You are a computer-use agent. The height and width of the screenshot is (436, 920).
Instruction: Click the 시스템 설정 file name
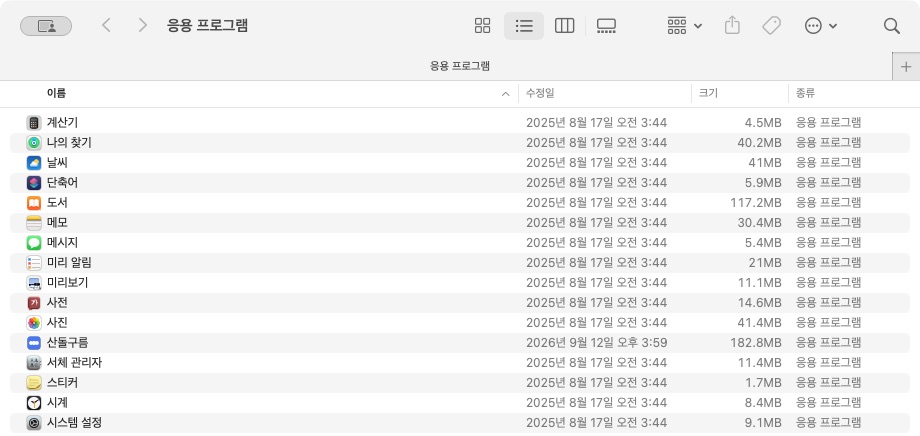(75, 422)
